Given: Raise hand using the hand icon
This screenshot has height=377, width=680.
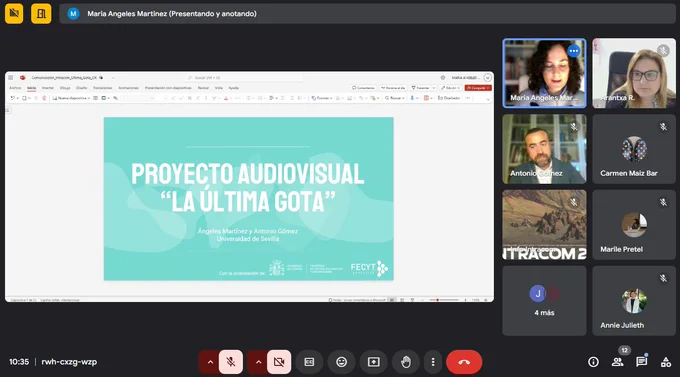Looking at the screenshot, I should [x=405, y=362].
